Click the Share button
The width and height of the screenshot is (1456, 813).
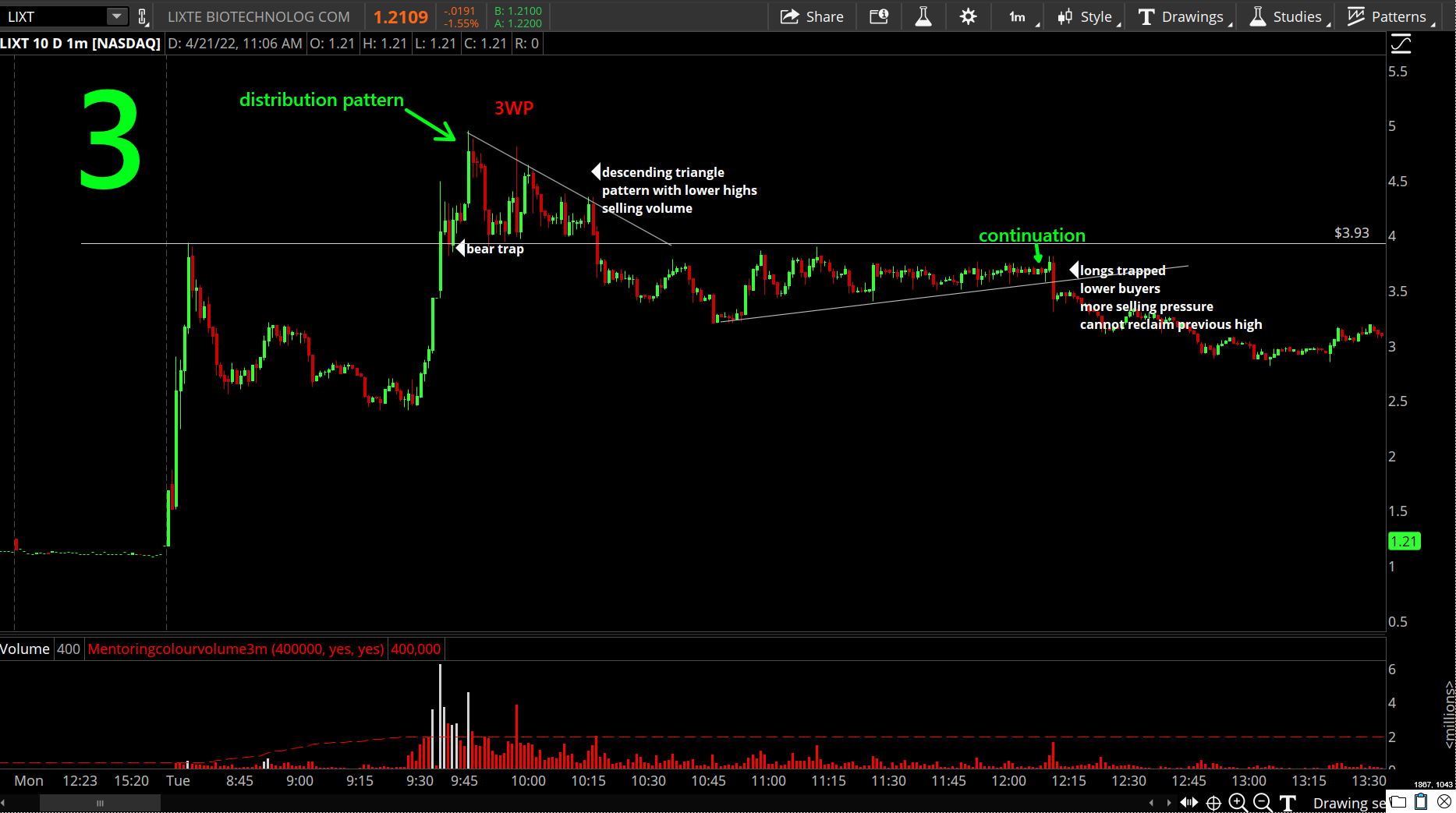click(x=812, y=16)
